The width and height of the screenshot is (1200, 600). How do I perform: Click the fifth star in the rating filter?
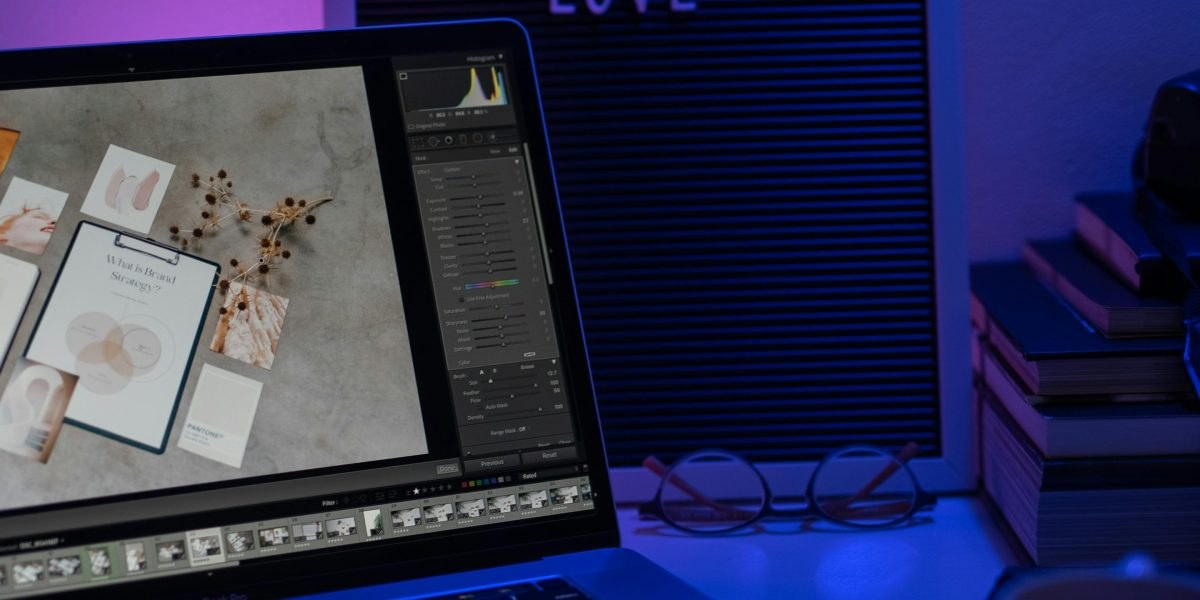449,487
